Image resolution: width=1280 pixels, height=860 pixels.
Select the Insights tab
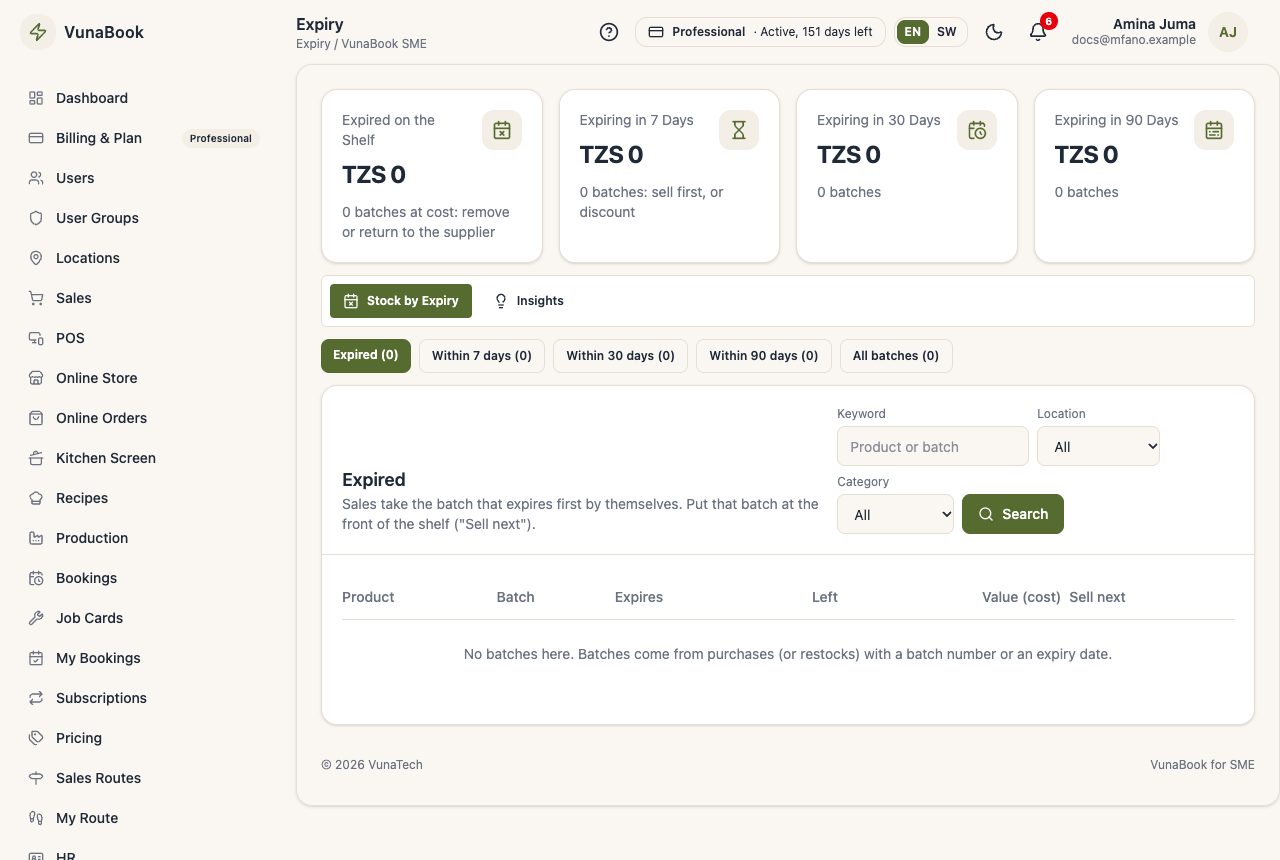pos(529,301)
